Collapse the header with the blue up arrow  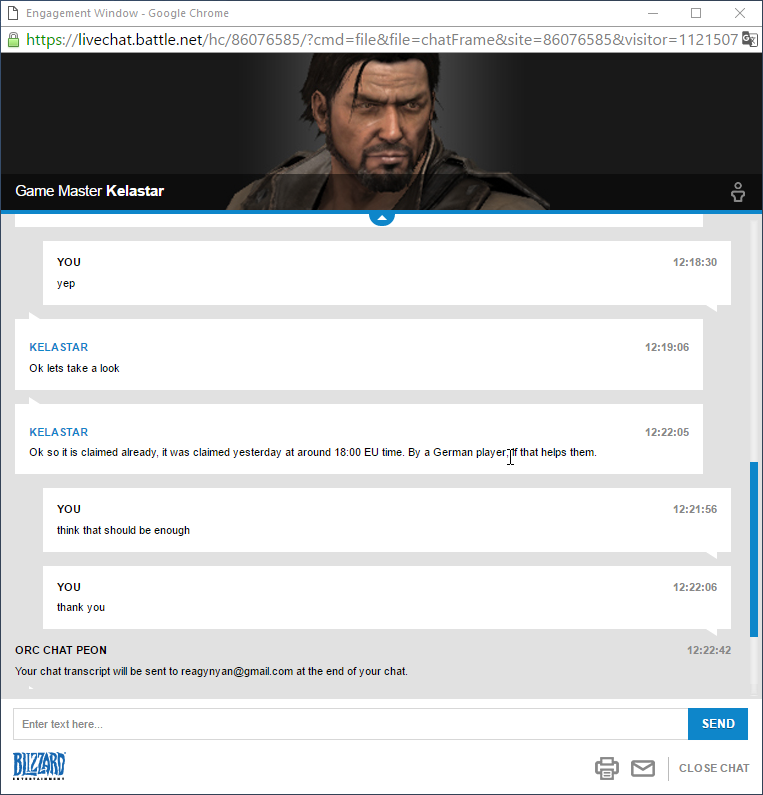point(382,219)
